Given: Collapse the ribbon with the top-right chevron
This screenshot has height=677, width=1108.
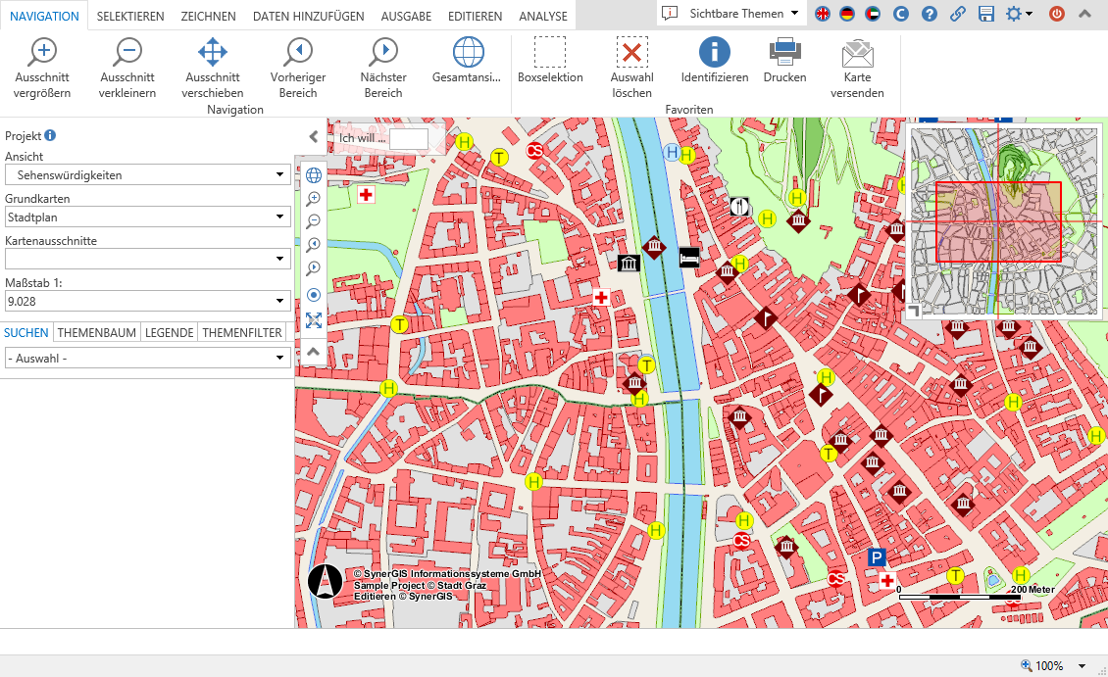Looking at the screenshot, I should pos(1085,14).
